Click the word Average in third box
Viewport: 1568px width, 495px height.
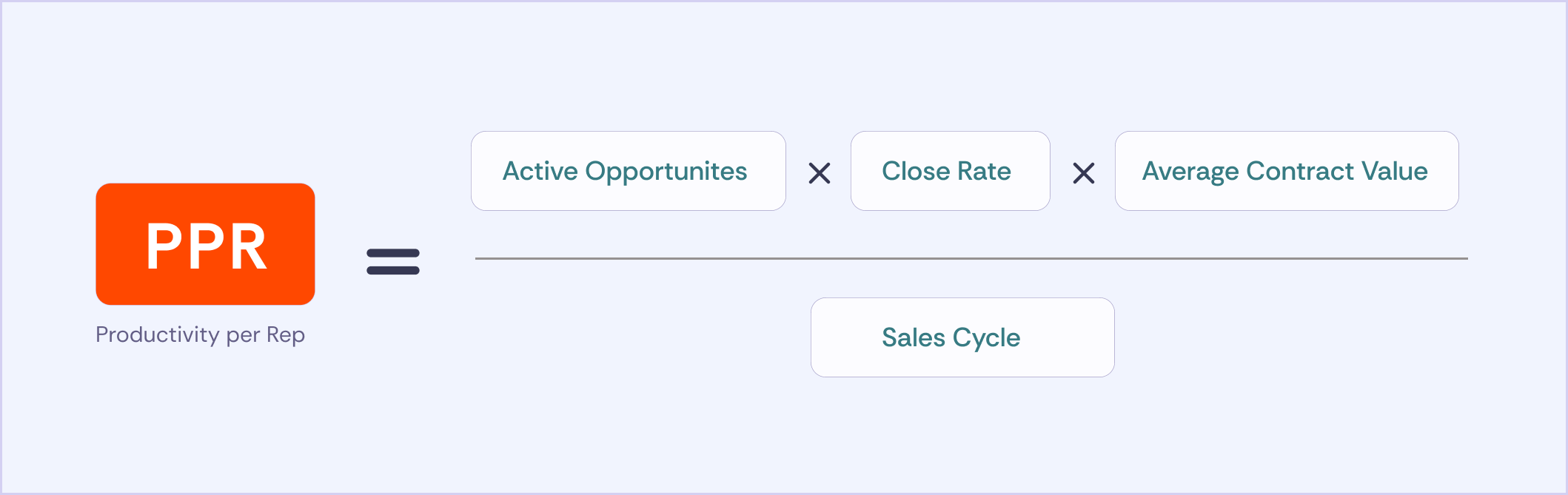coord(1190,172)
